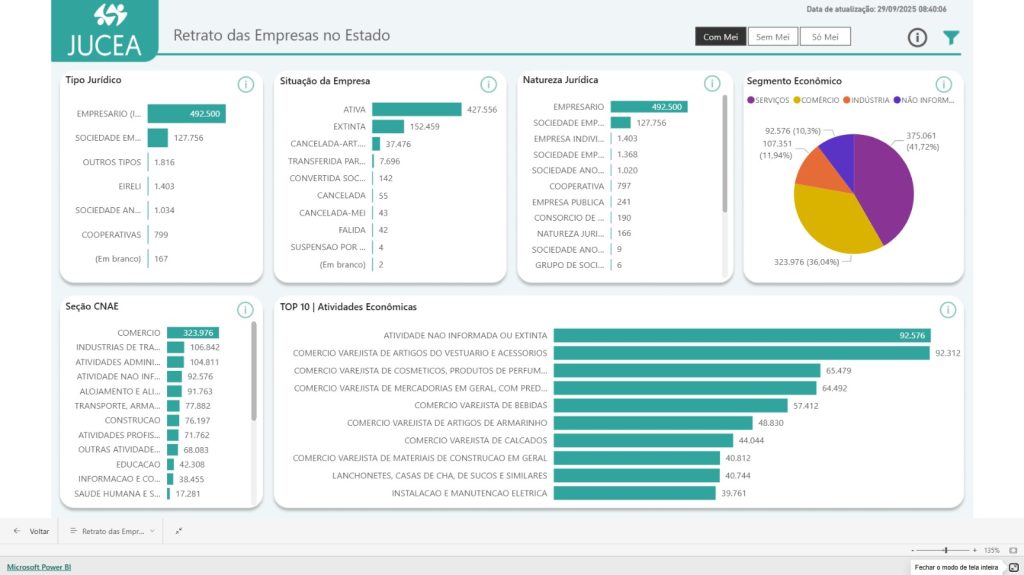Click info icon on Segmento Econômico card
The image size is (1024, 575).
point(943,84)
